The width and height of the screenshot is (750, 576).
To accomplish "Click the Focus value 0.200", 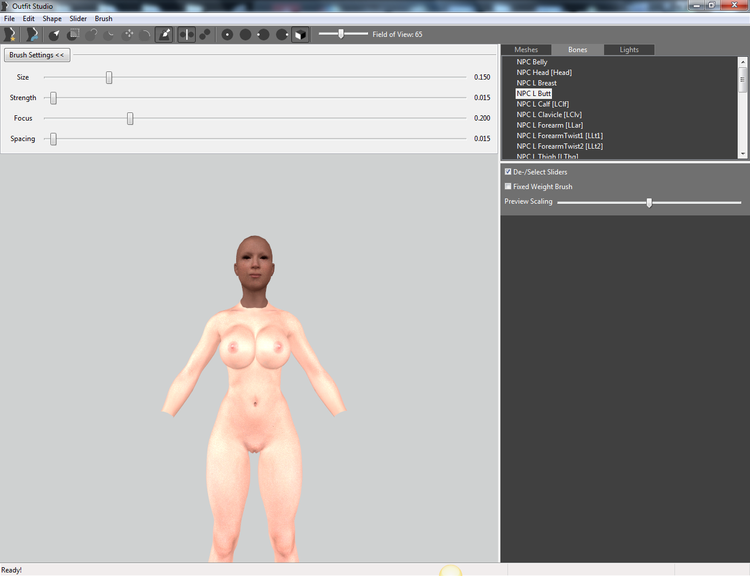I will (x=482, y=118).
